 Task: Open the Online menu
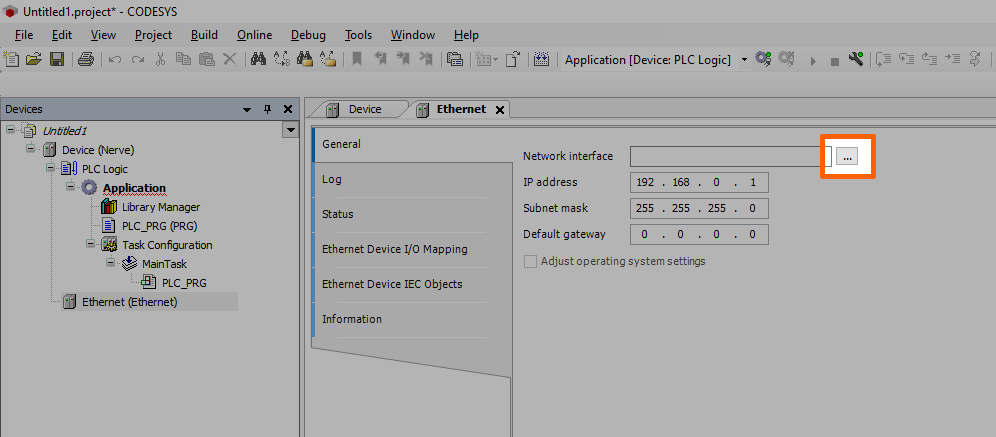(254, 35)
